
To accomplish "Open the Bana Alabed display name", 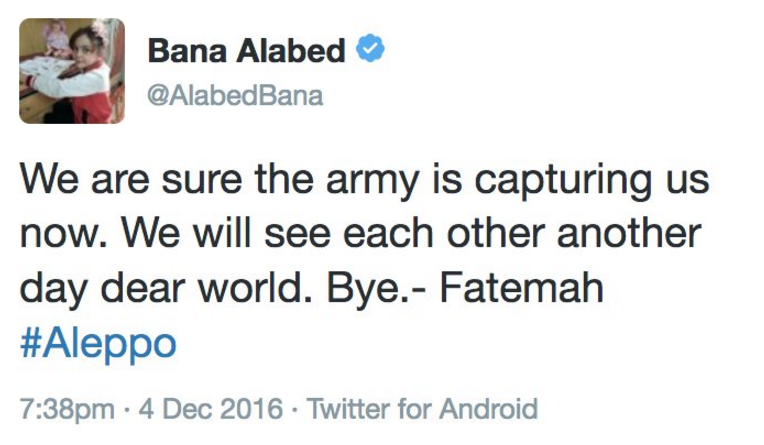I will (x=246, y=50).
